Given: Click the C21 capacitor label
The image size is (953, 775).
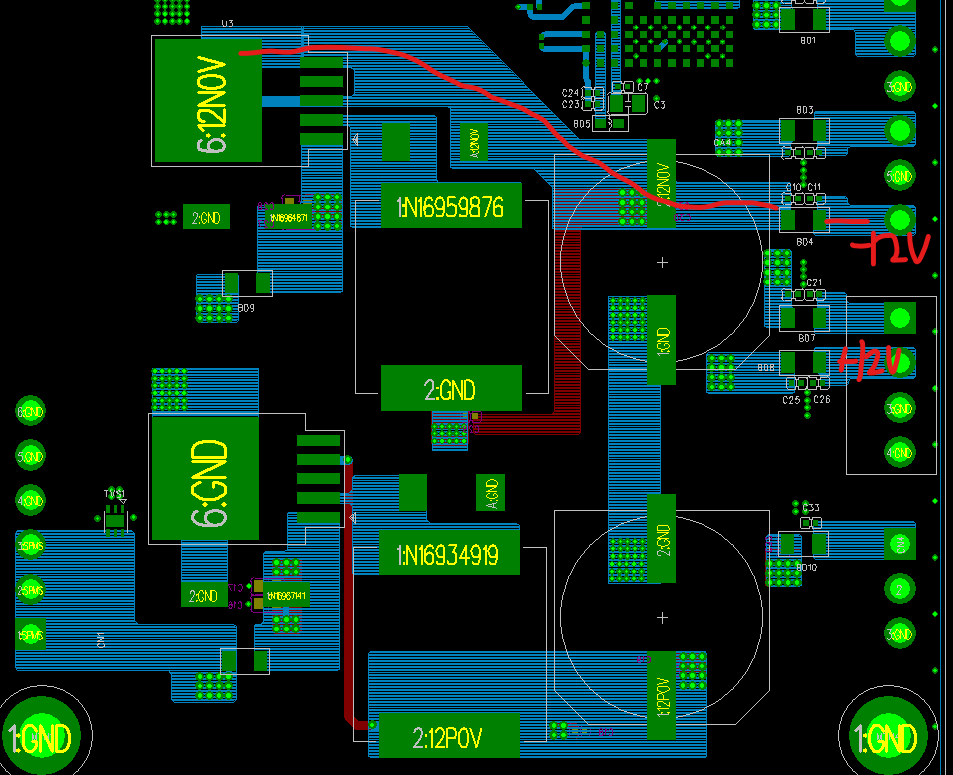Looking at the screenshot, I should coord(814,283).
